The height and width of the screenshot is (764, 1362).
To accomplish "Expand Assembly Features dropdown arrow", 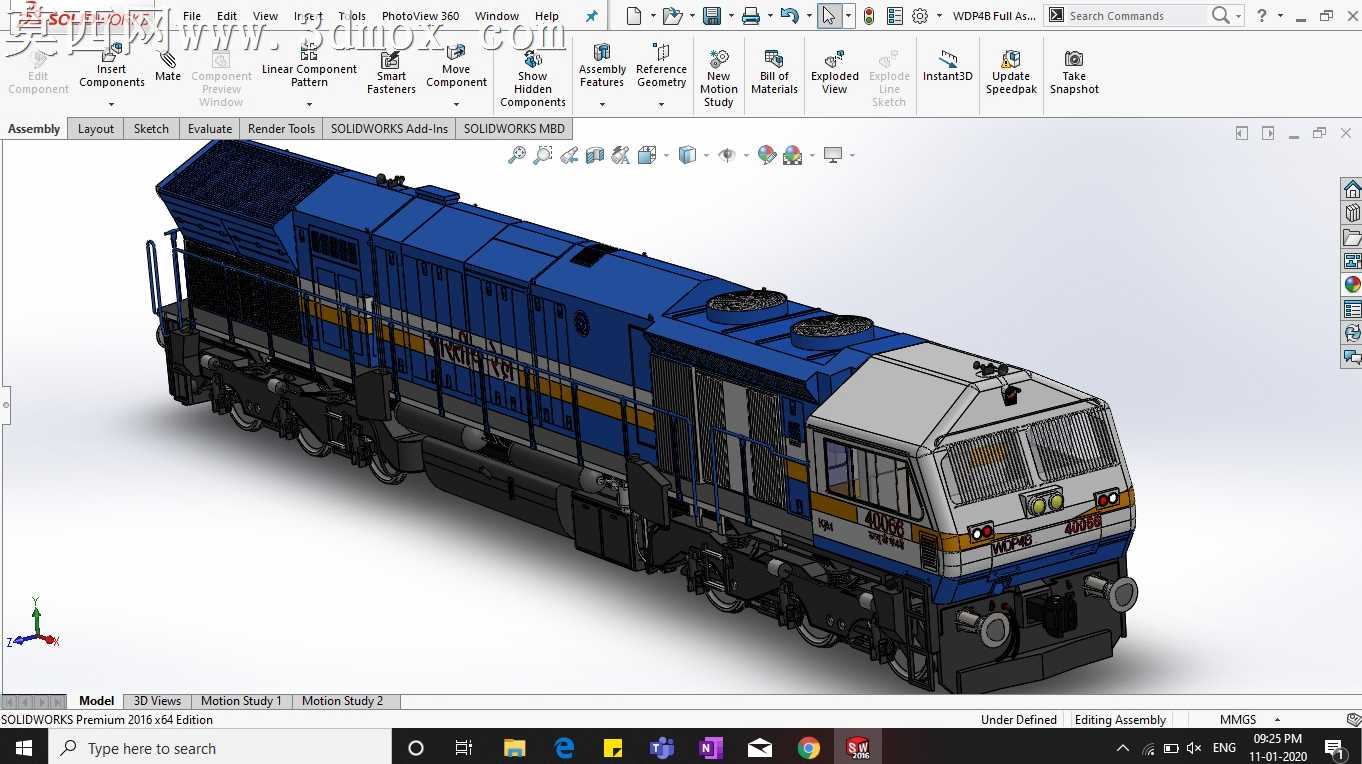I will pyautogui.click(x=602, y=104).
